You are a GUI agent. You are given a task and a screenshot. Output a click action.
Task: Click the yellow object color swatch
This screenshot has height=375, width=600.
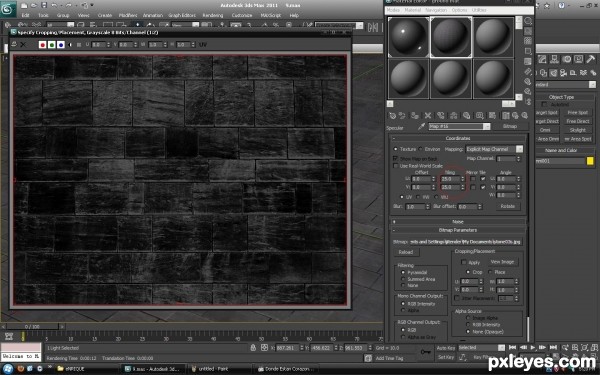[x=590, y=161]
